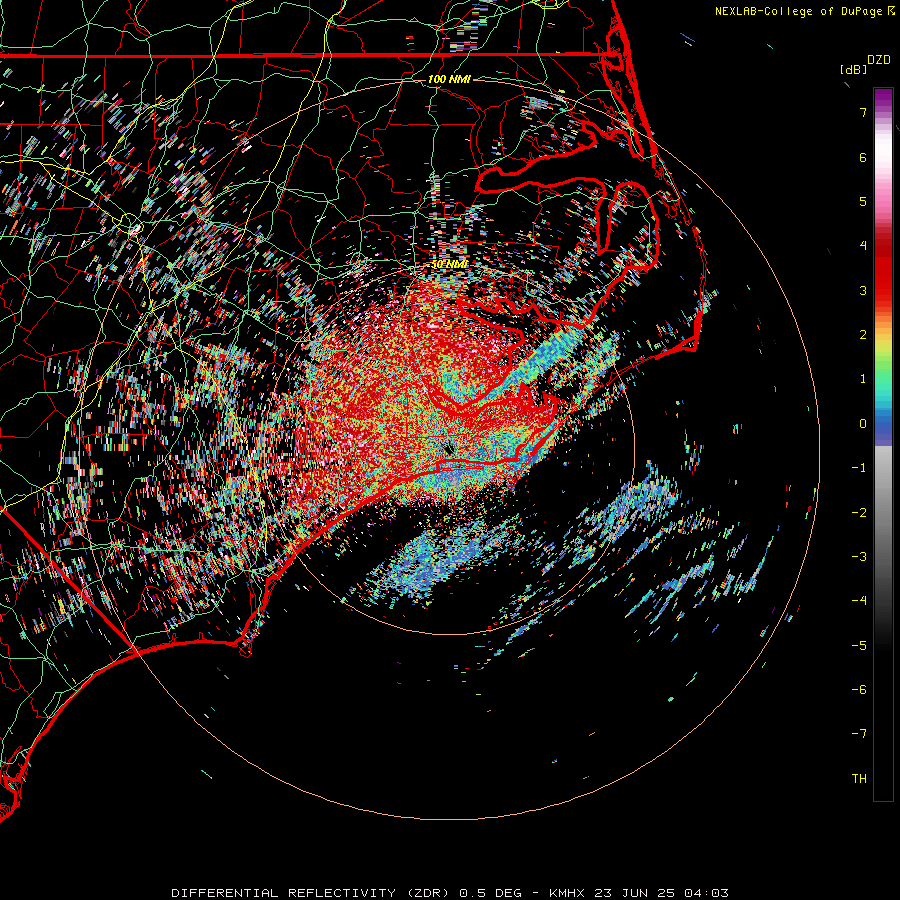Screen dimensions: 900x900
Task: Click the [dB] unit label
Action: [853, 69]
